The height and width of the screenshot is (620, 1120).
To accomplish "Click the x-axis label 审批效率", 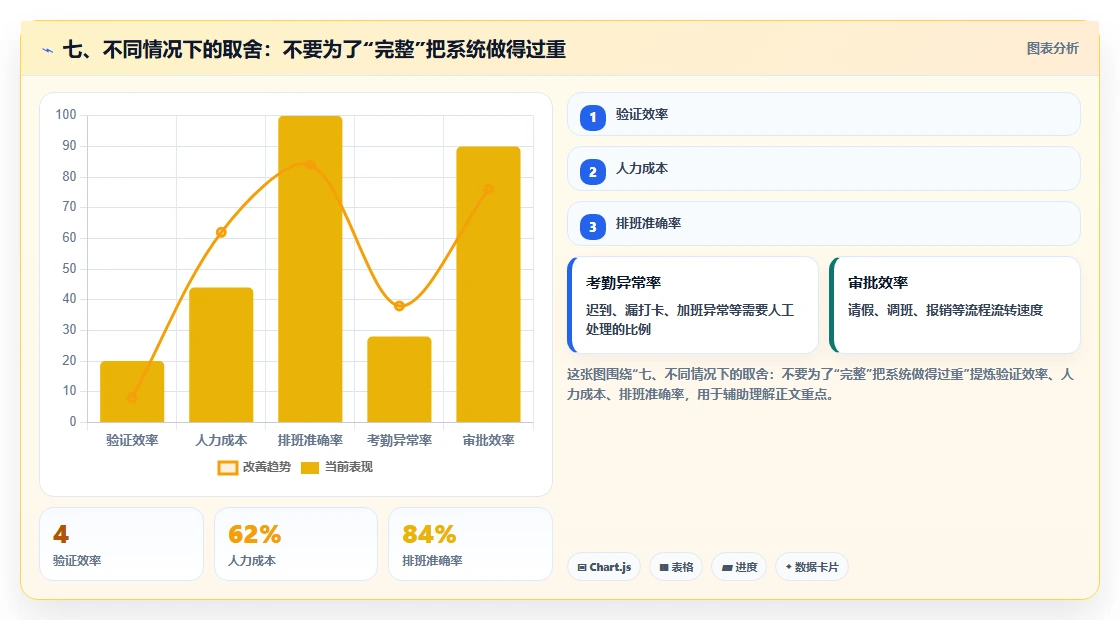I will click(x=489, y=440).
